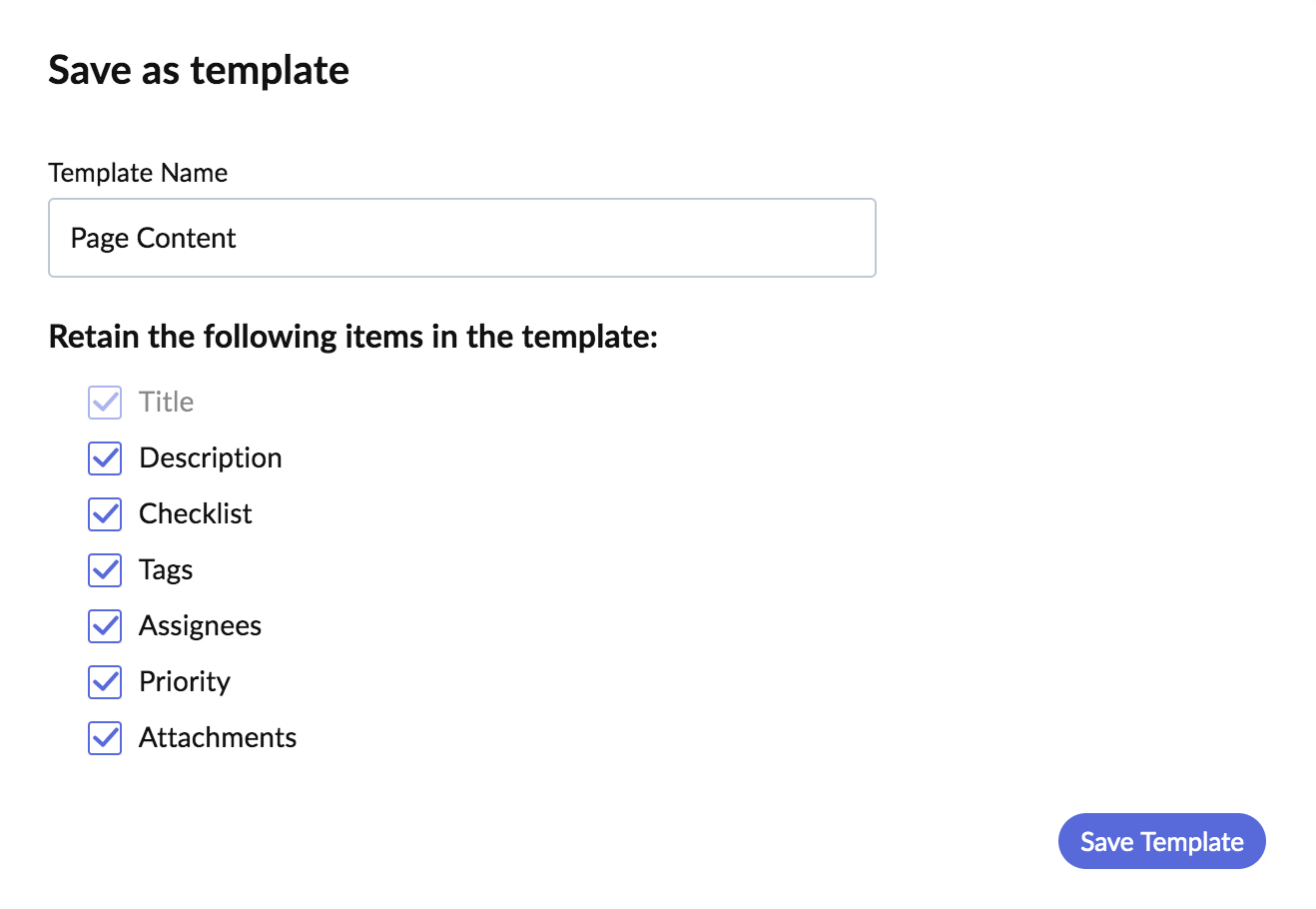The height and width of the screenshot is (909, 1316).
Task: Click the Assignees label text
Action: click(x=200, y=626)
